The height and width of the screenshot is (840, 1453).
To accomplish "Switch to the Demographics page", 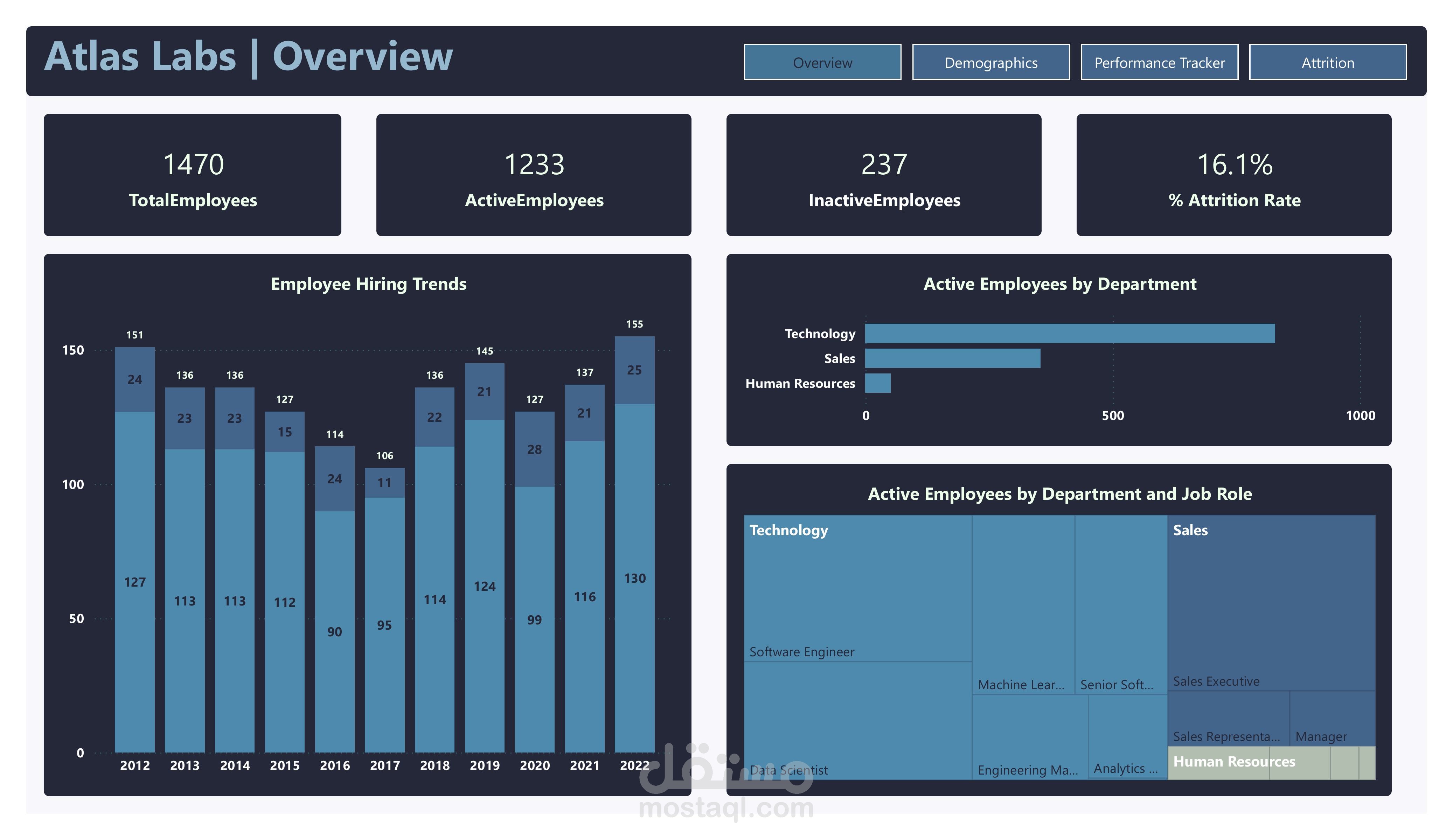I will [990, 62].
